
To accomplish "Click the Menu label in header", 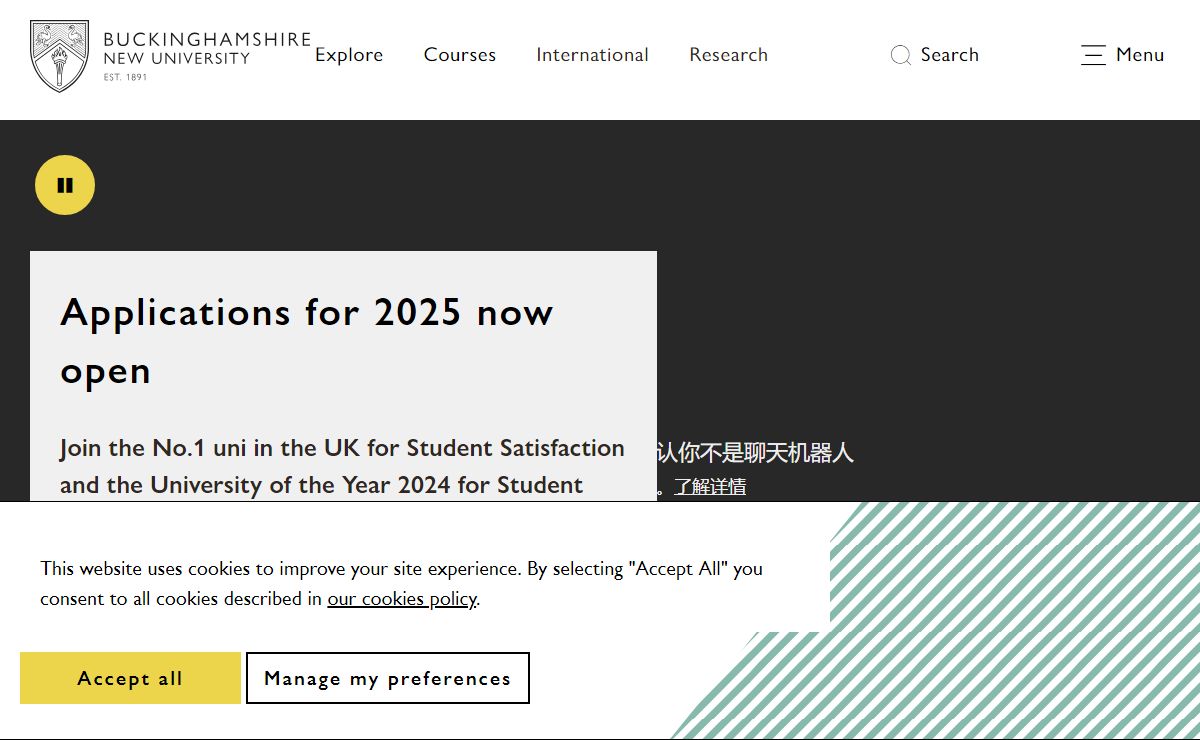I will pyautogui.click(x=1140, y=55).
